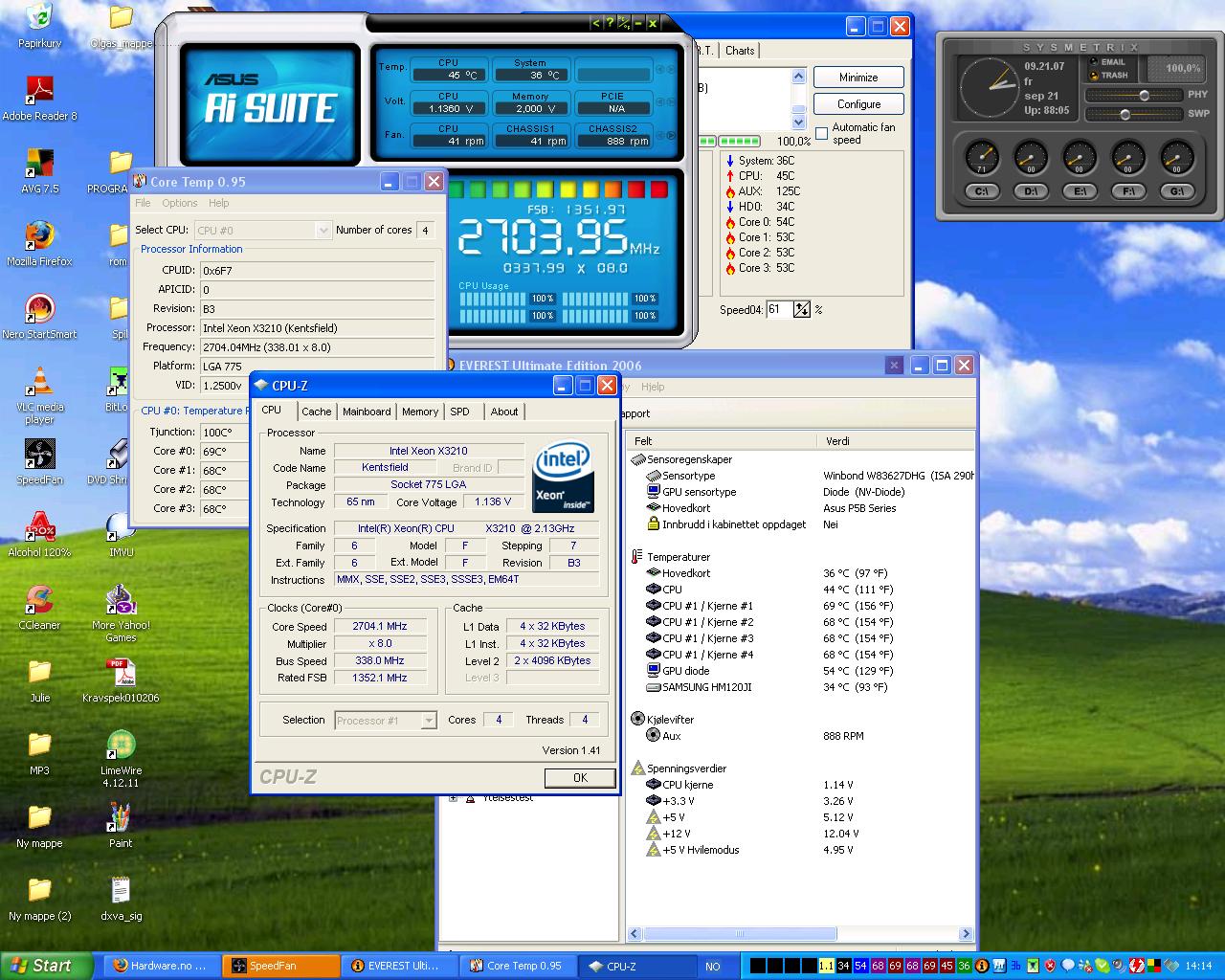Viewport: 1225px width, 980px height.
Task: Switch to the Cache tab in CPU-Z
Action: 317,412
